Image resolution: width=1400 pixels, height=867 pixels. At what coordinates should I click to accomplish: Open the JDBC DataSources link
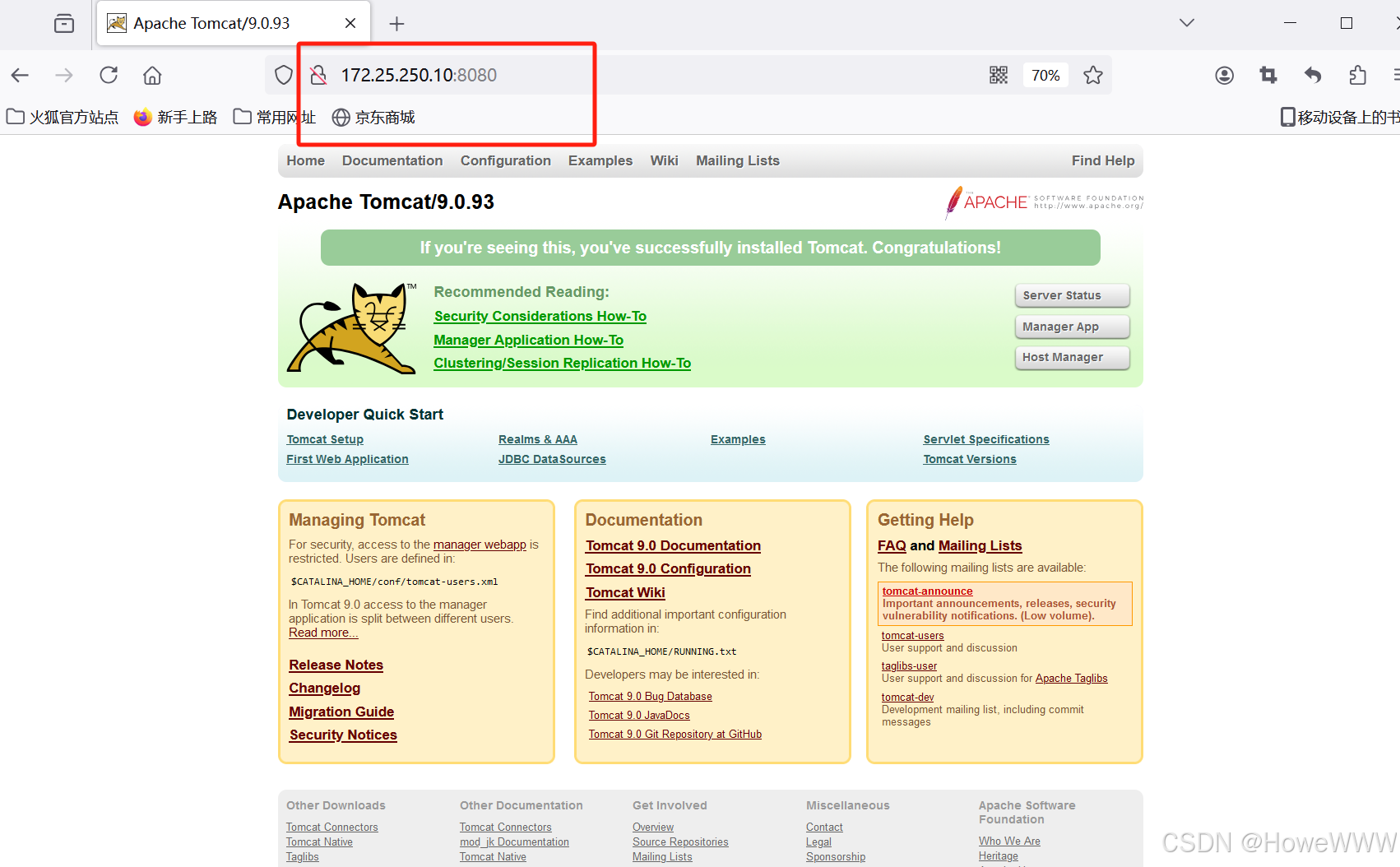552,459
